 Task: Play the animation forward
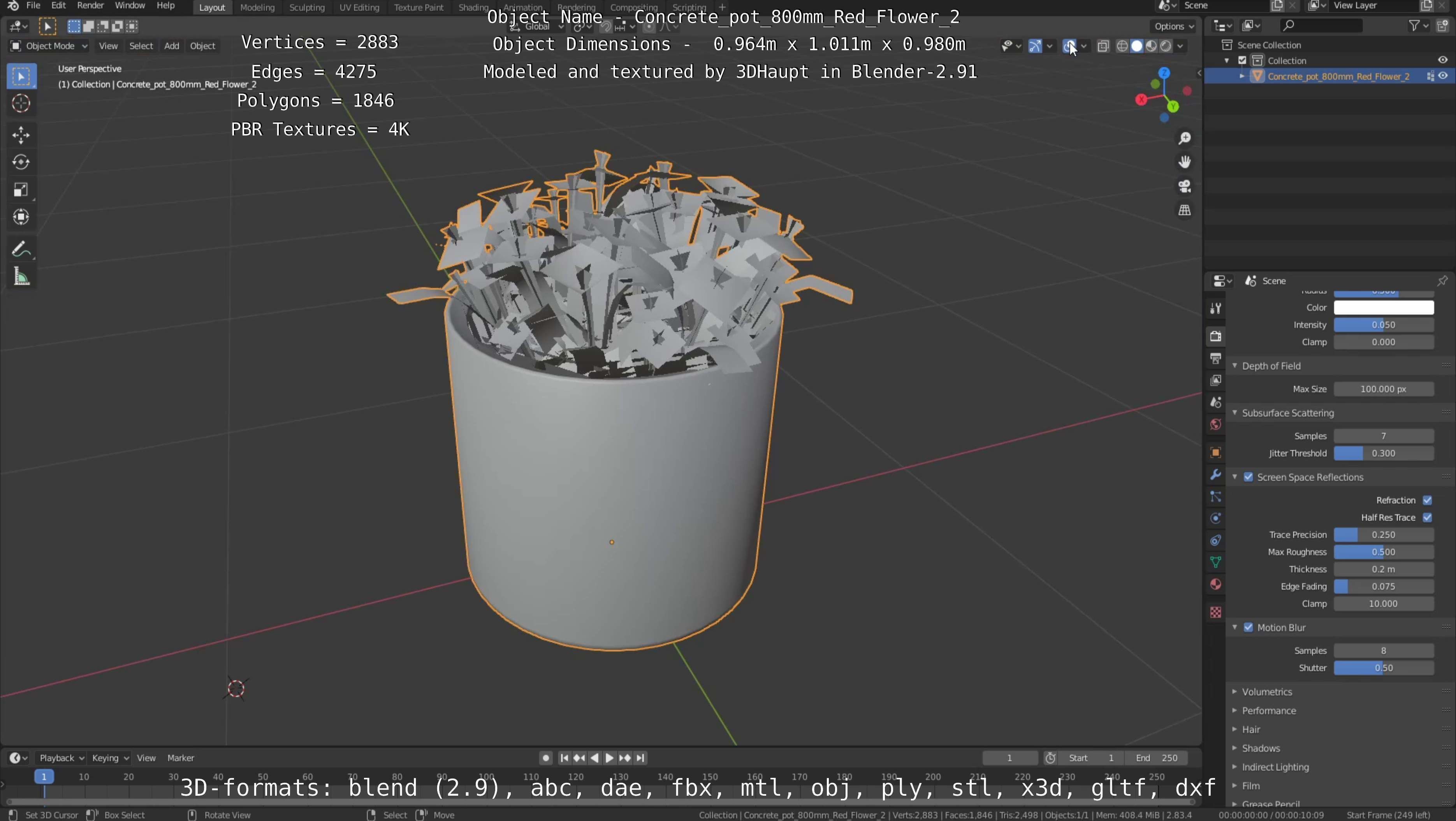pos(609,758)
